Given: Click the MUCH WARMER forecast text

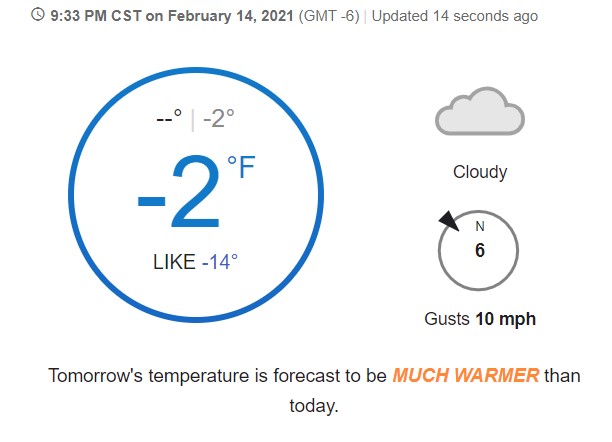Looking at the screenshot, I should [466, 376].
